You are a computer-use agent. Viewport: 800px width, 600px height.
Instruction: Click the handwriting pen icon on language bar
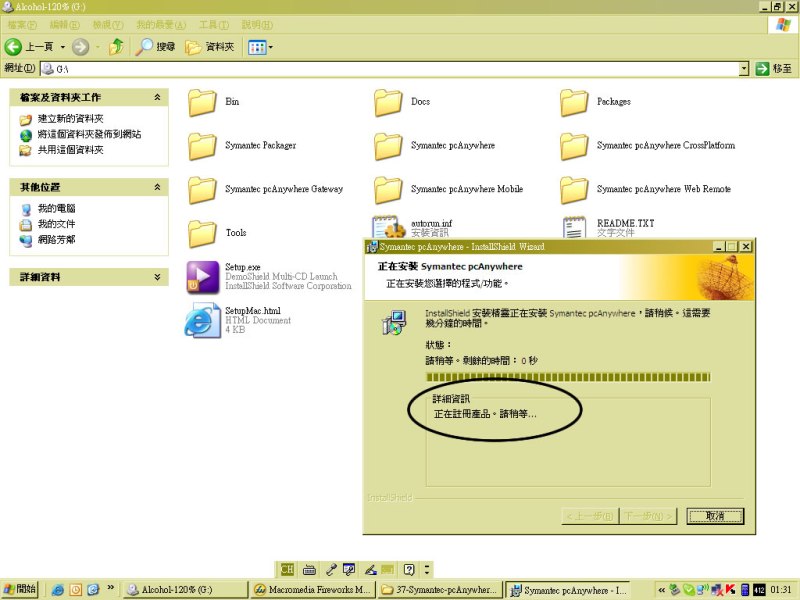tap(370, 569)
